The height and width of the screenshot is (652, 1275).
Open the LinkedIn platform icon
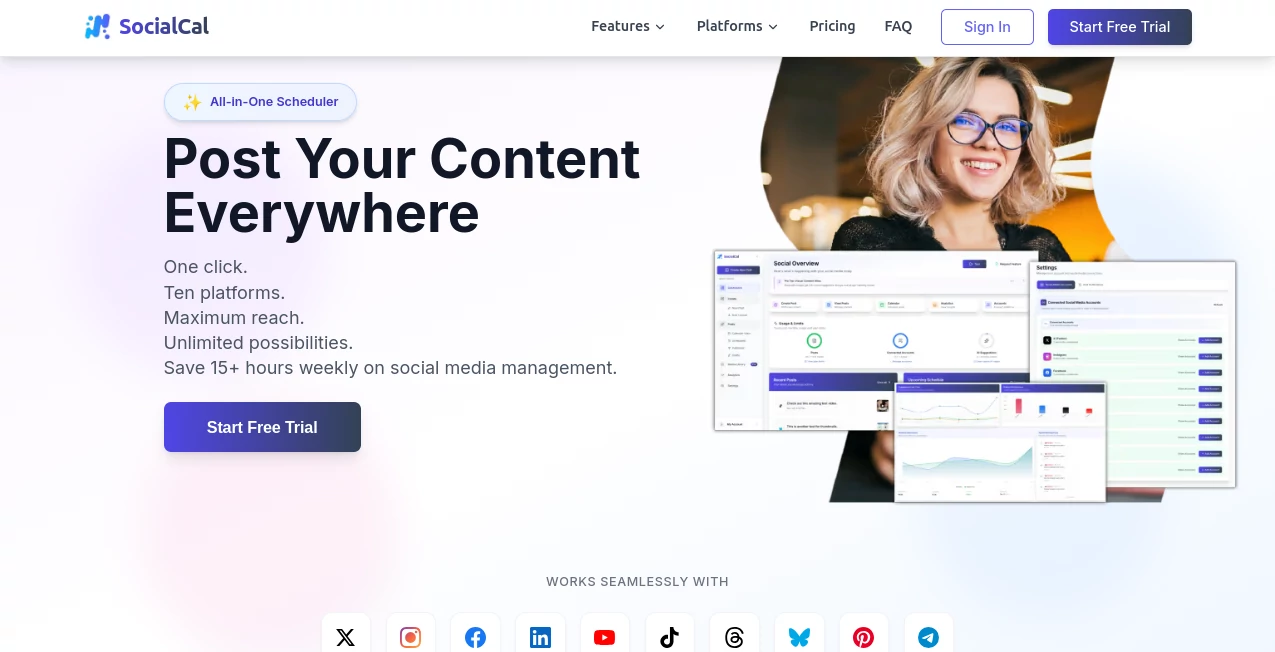click(x=540, y=637)
